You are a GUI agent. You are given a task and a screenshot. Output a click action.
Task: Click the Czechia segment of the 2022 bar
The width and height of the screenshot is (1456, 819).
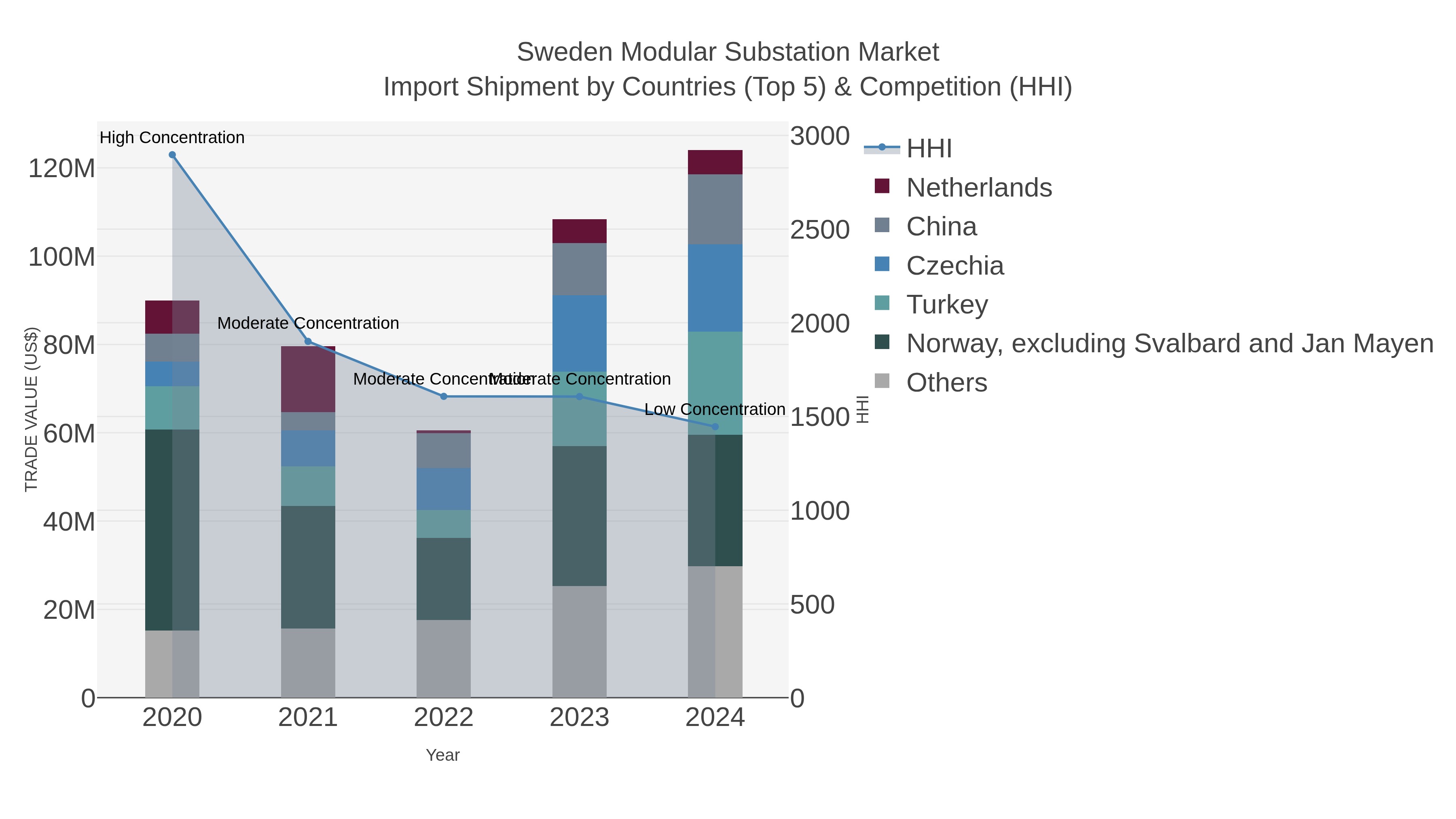coord(444,489)
